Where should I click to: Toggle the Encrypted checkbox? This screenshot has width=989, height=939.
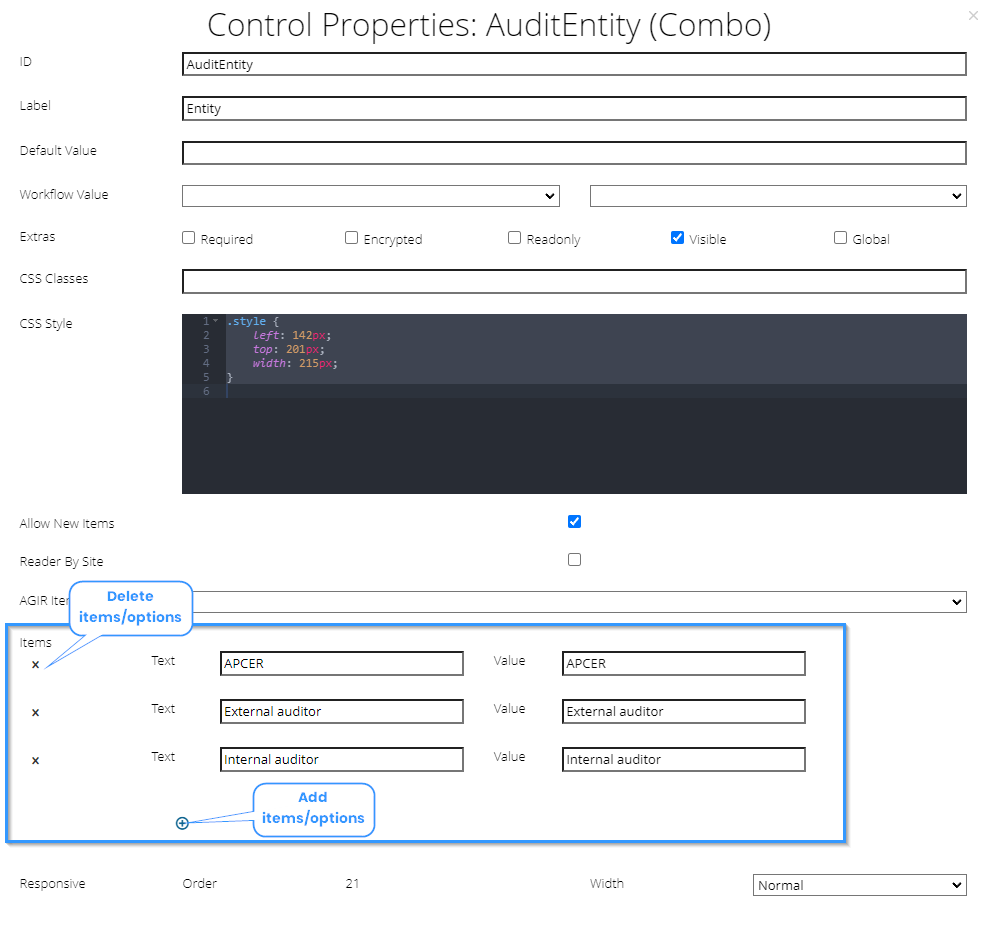point(351,238)
